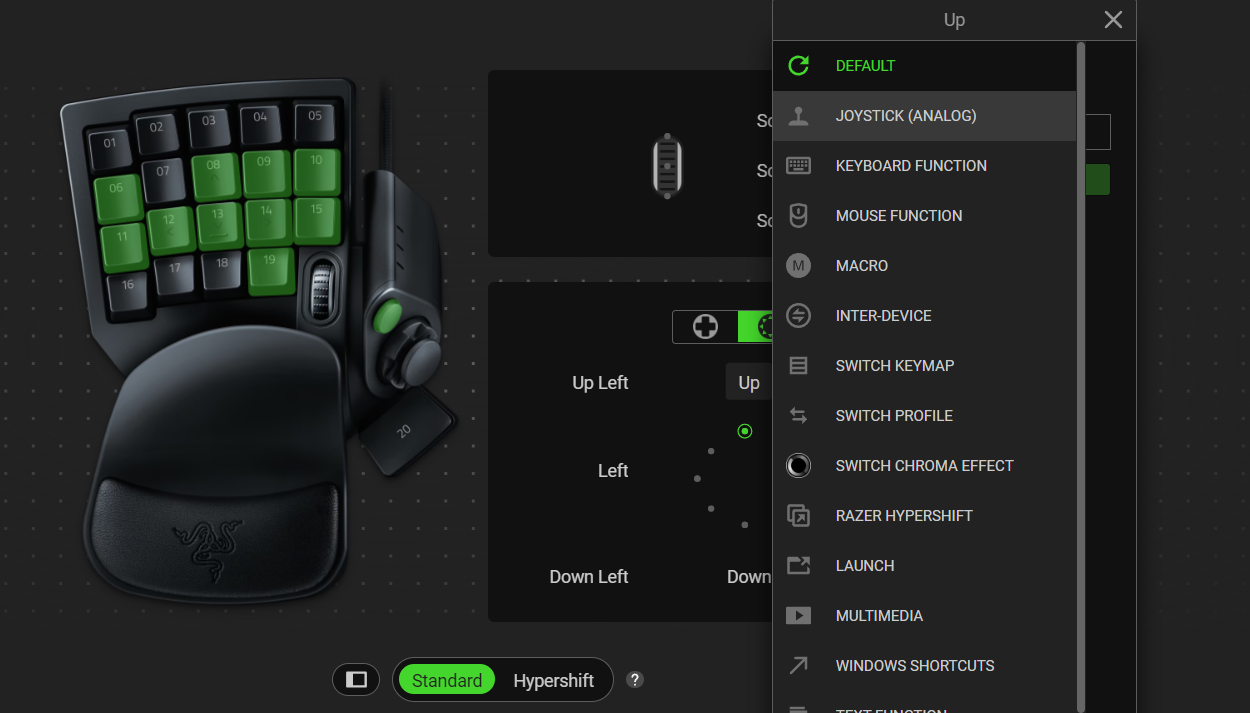
Task: Choose KEYBOARD FUNCTION from the list
Action: click(x=925, y=166)
